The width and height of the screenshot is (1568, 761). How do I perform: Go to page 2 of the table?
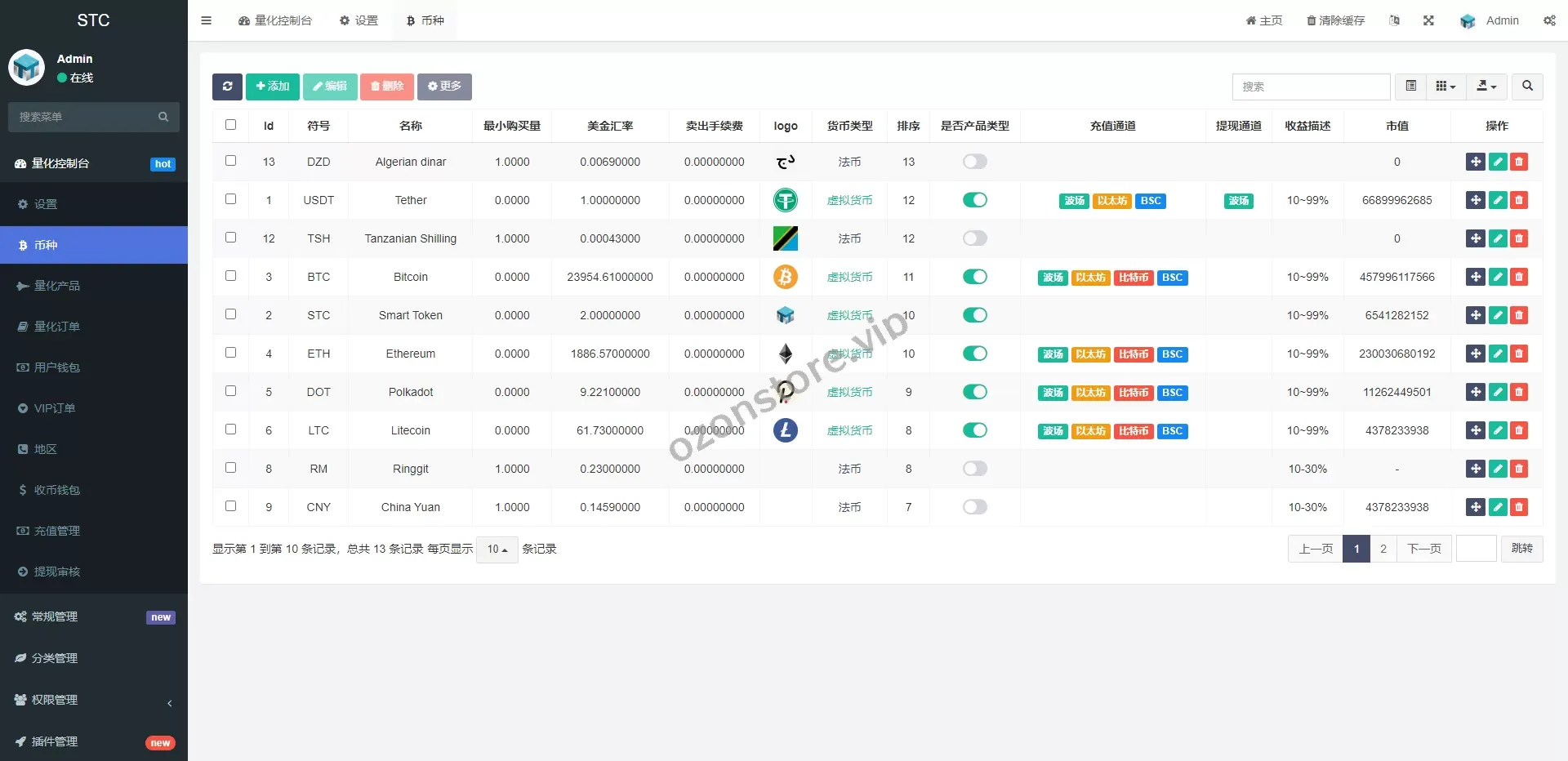(1383, 549)
